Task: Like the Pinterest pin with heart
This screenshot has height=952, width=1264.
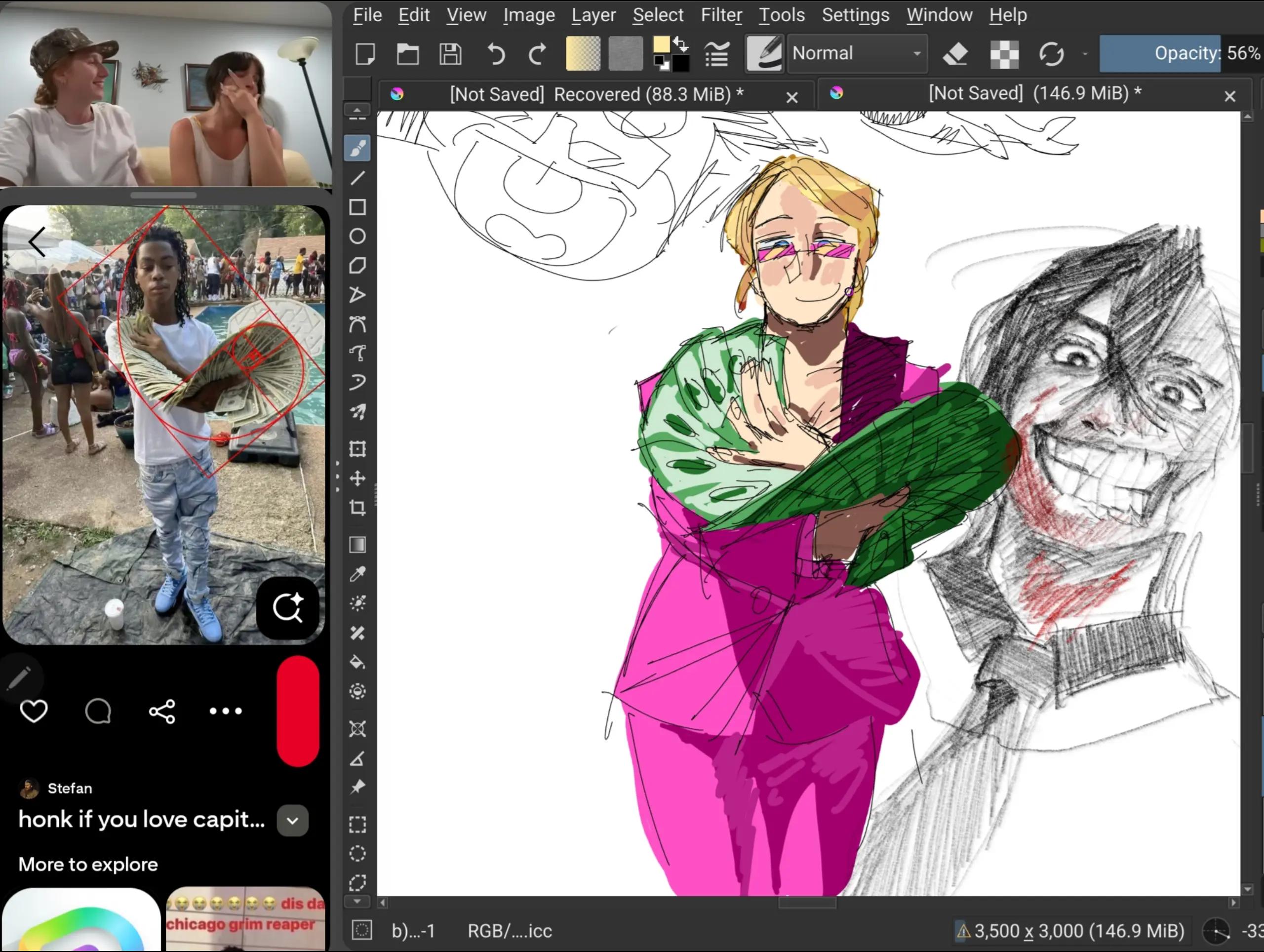Action: pyautogui.click(x=34, y=711)
